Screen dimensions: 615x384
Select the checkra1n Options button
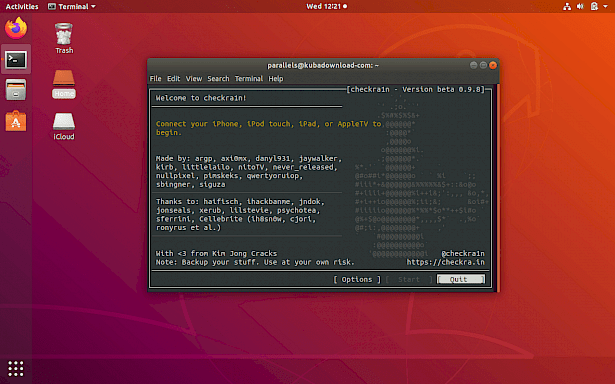(x=357, y=279)
